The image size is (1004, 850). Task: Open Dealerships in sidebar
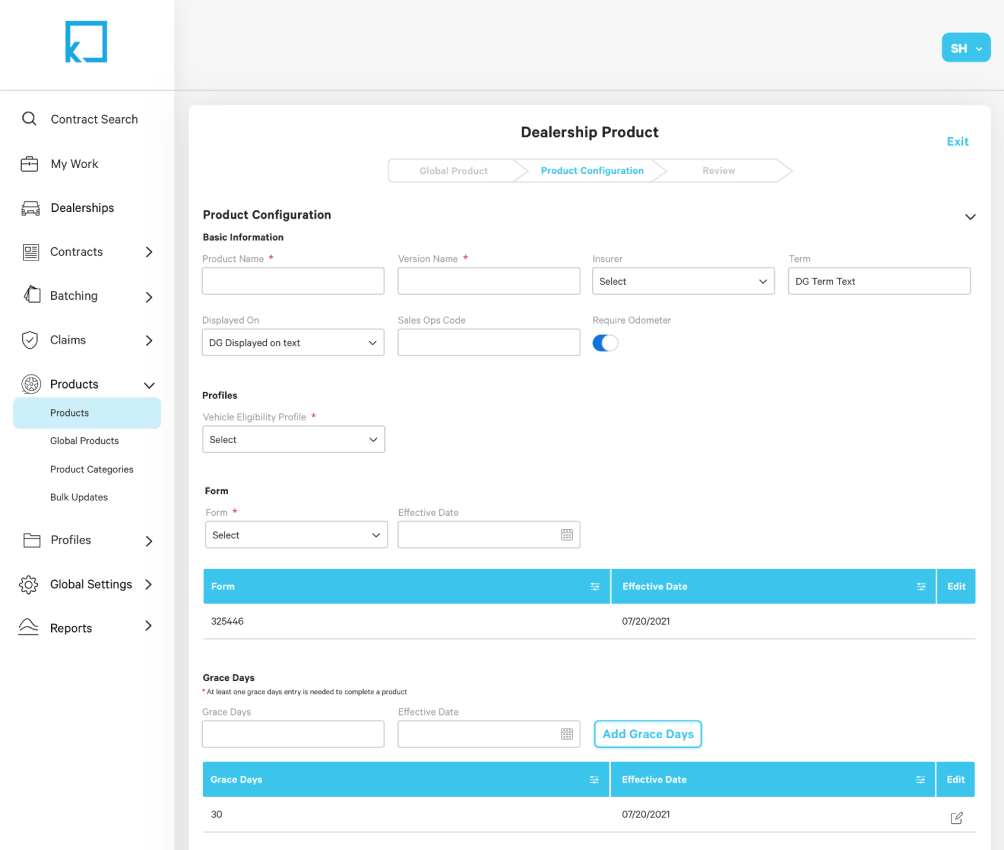point(82,208)
